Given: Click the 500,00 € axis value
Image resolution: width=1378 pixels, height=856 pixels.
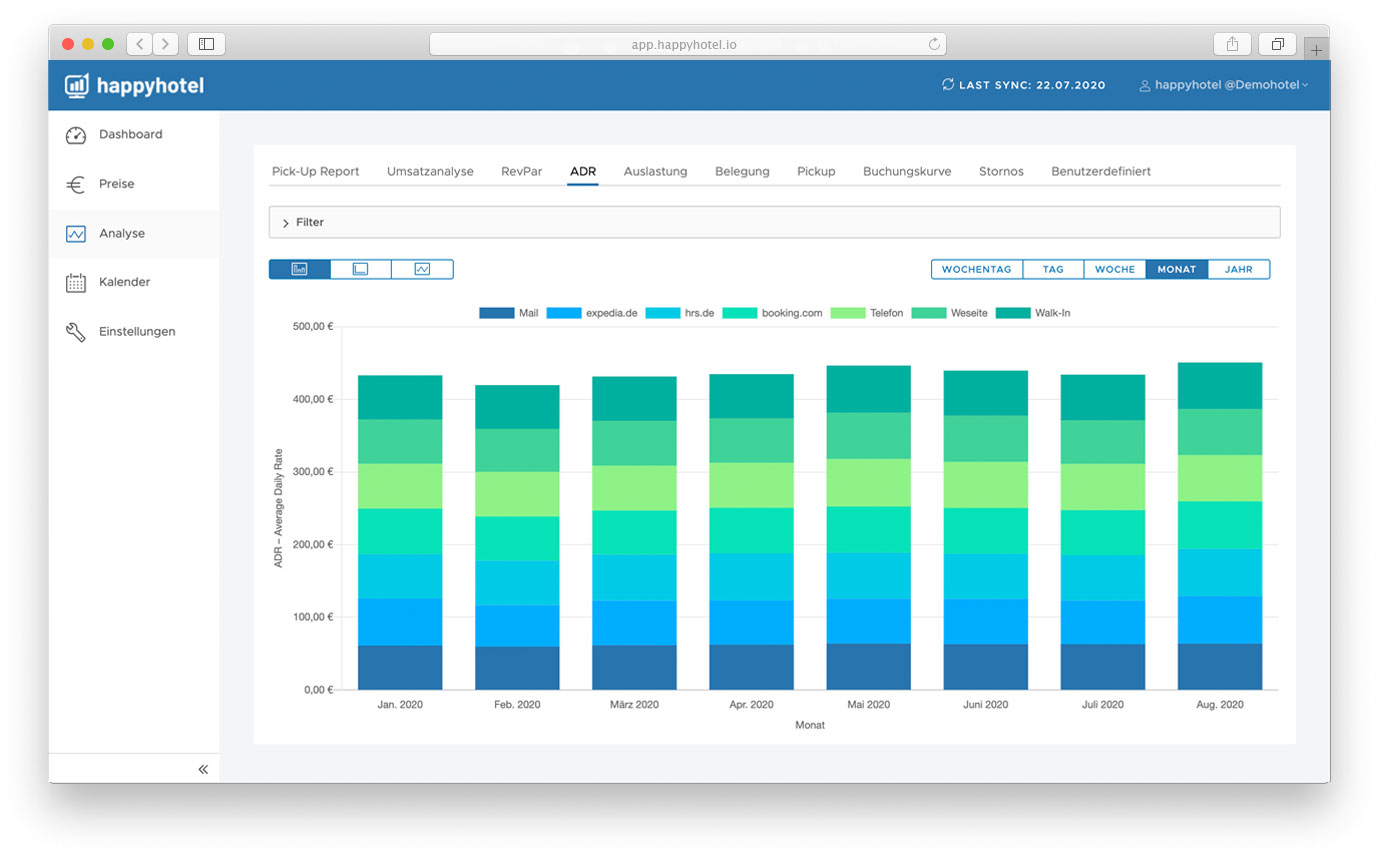Looking at the screenshot, I should coord(314,326).
